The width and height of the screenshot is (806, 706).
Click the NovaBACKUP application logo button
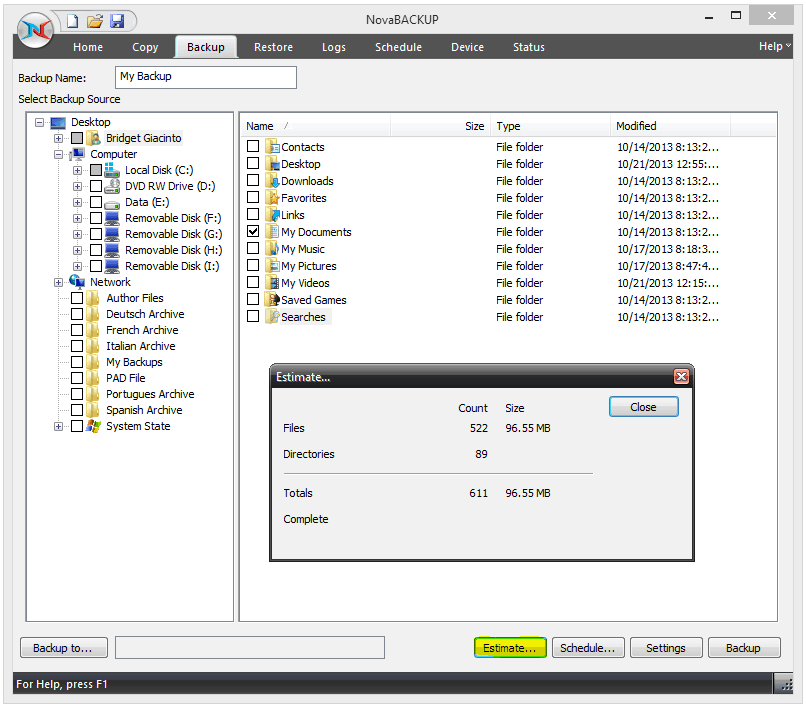point(34,30)
